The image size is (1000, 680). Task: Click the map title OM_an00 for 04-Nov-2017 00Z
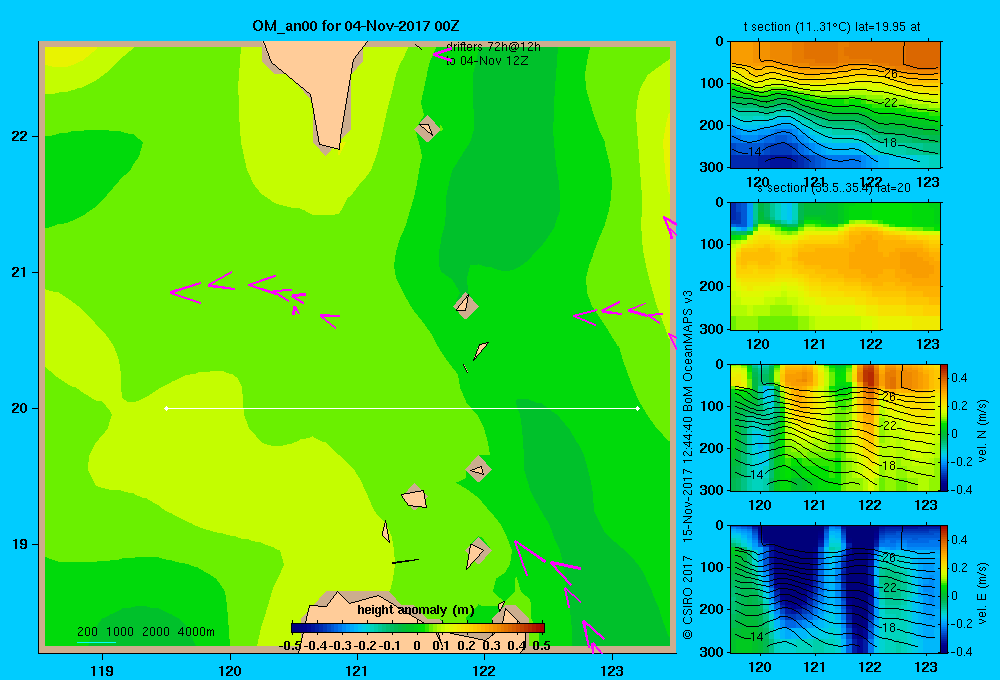point(356,26)
